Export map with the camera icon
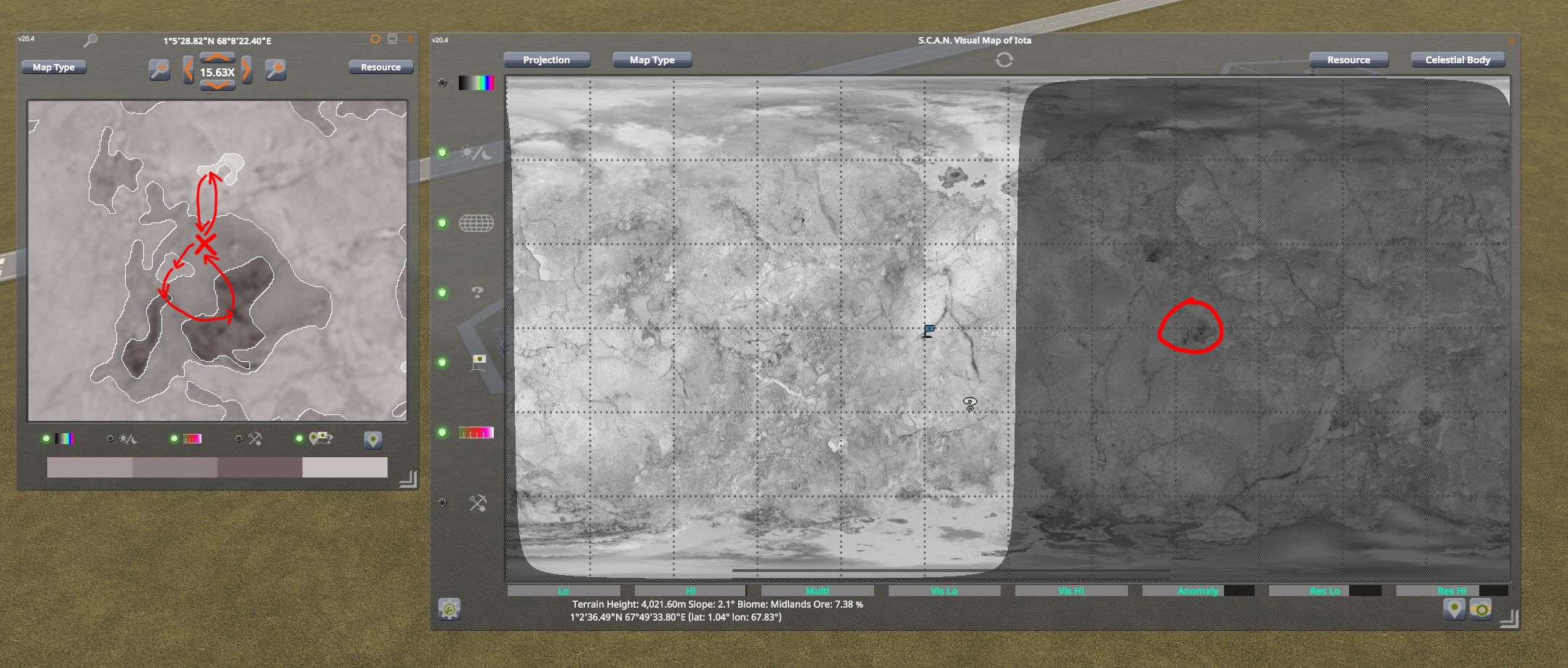1568x668 pixels. (1481, 609)
